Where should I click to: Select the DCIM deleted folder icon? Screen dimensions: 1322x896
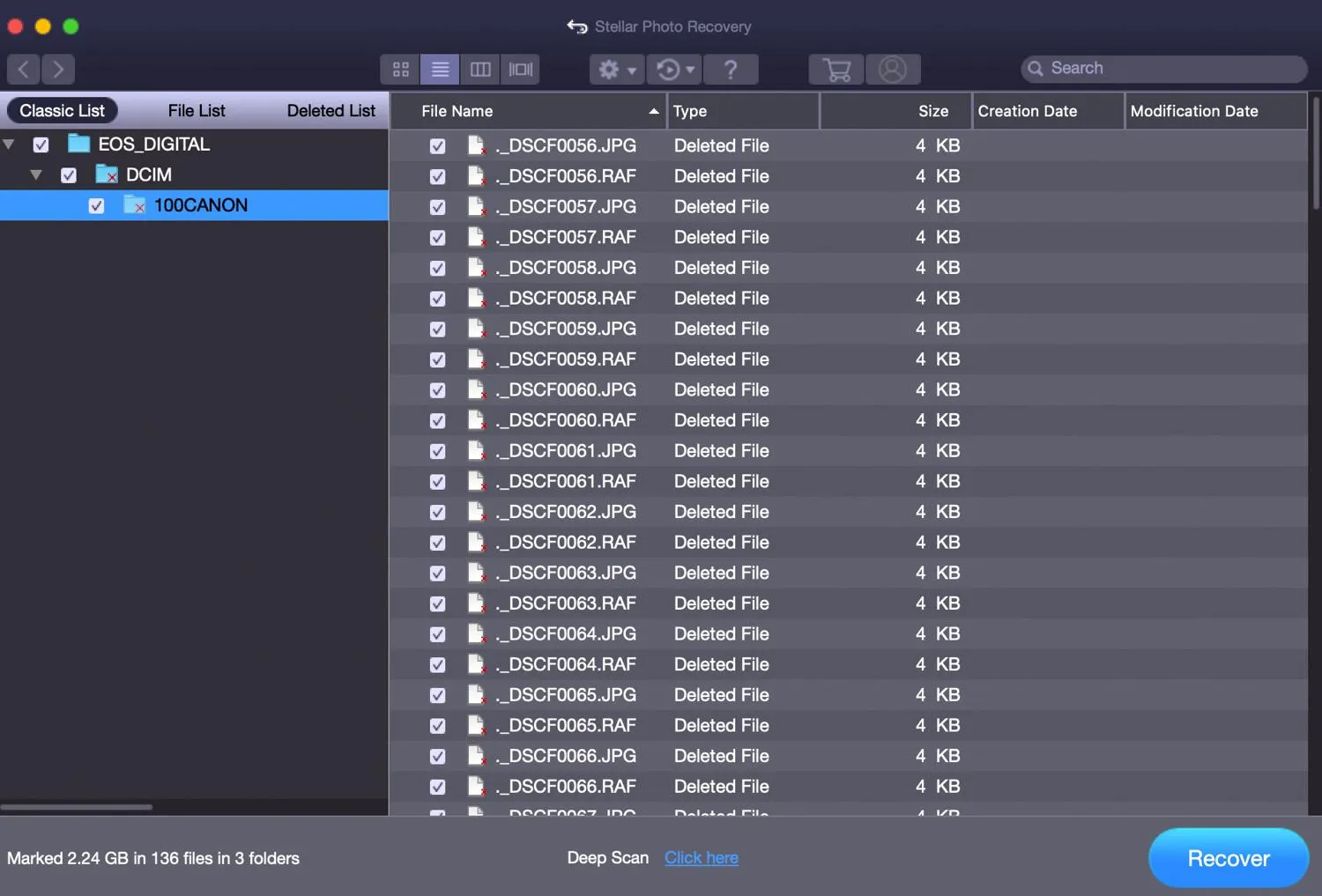point(107,174)
